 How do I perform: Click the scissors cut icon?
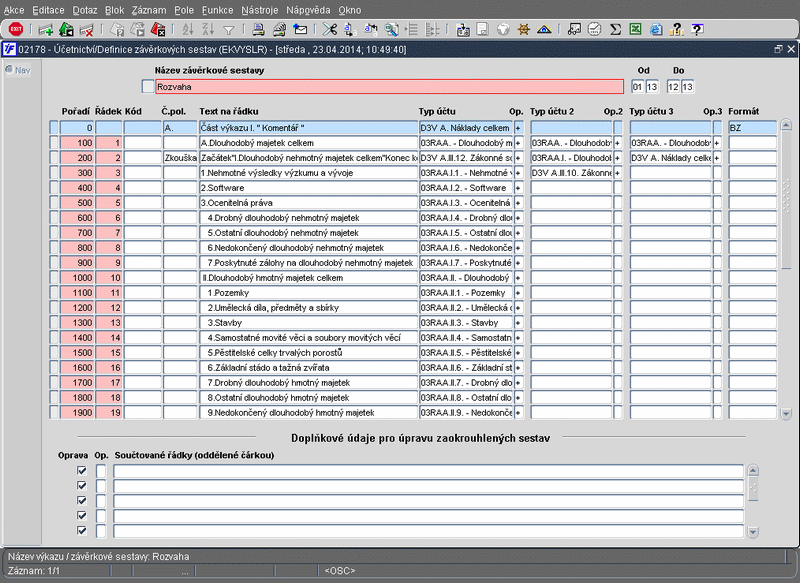(330, 30)
